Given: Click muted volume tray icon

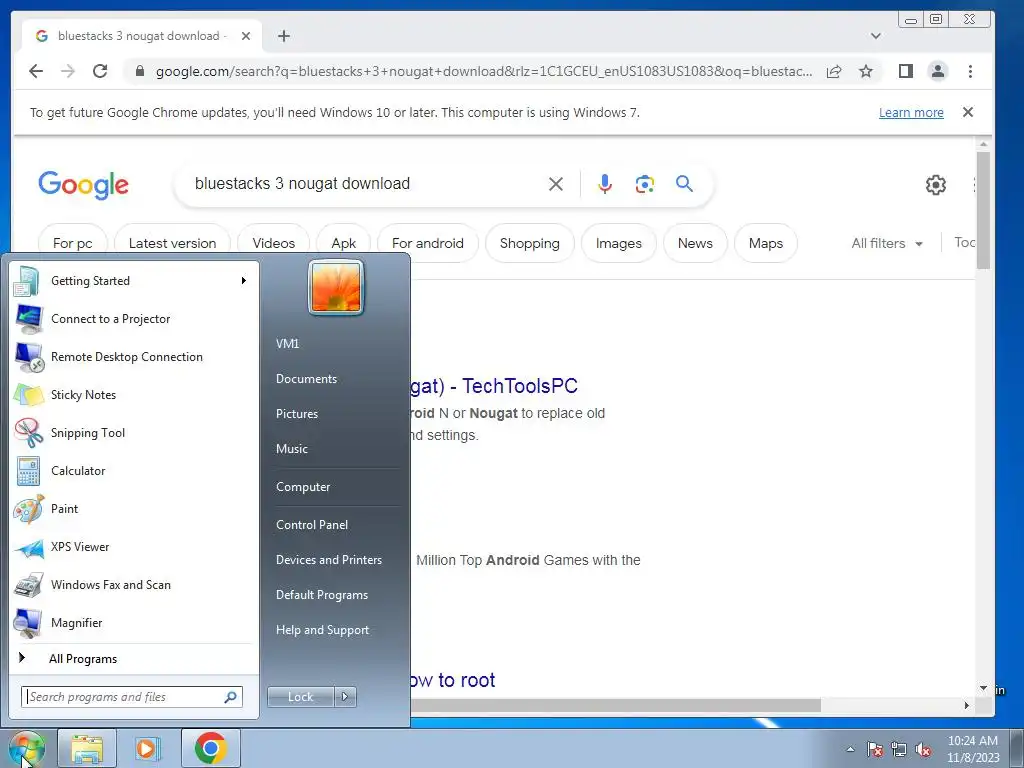Looking at the screenshot, I should [x=923, y=750].
